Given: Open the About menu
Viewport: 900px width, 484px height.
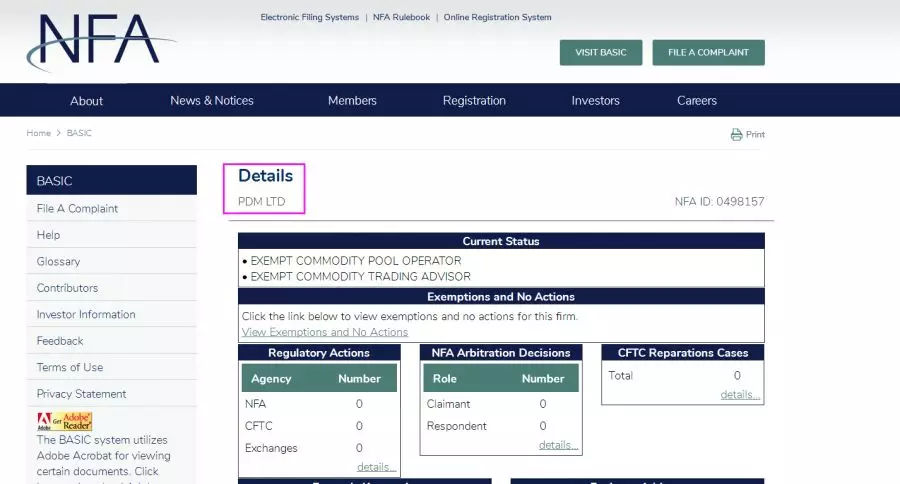Looking at the screenshot, I should (x=86, y=101).
